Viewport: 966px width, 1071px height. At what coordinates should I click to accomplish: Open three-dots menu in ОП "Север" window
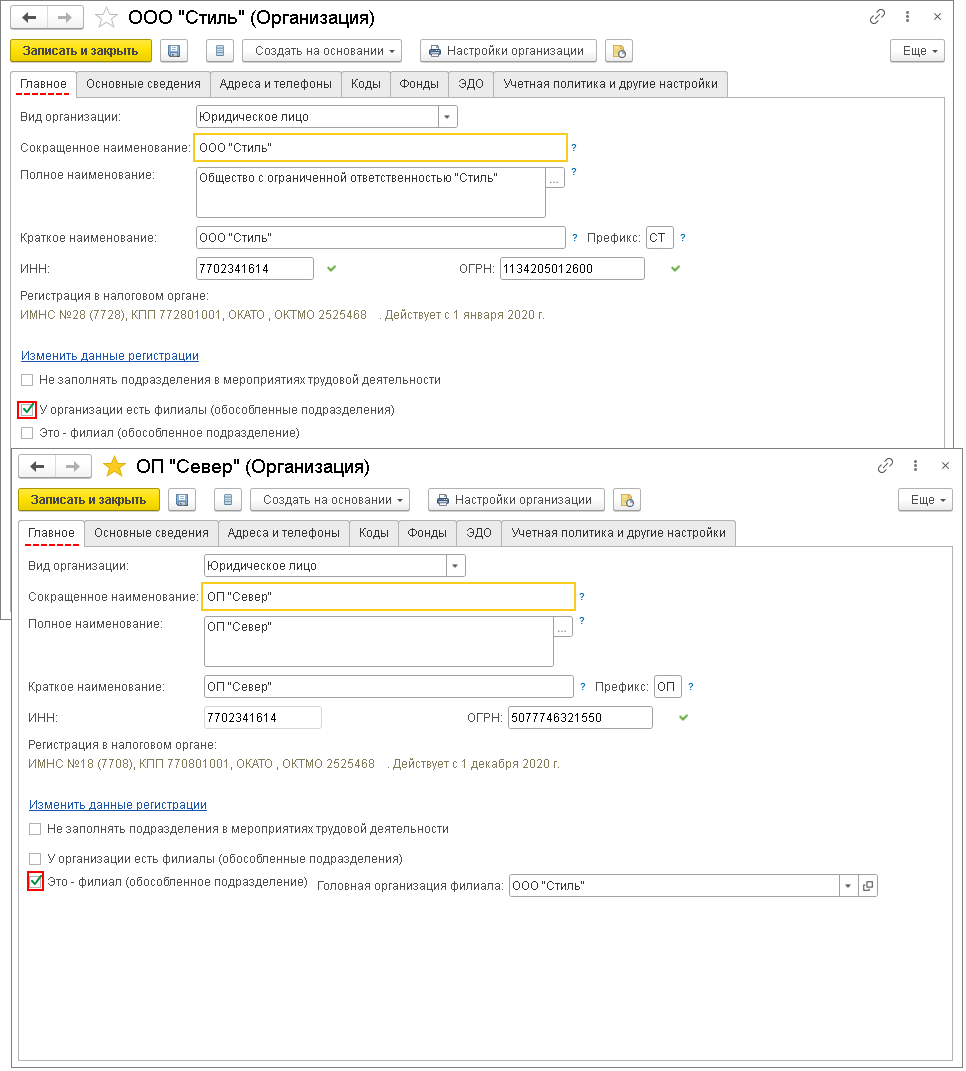(x=915, y=466)
